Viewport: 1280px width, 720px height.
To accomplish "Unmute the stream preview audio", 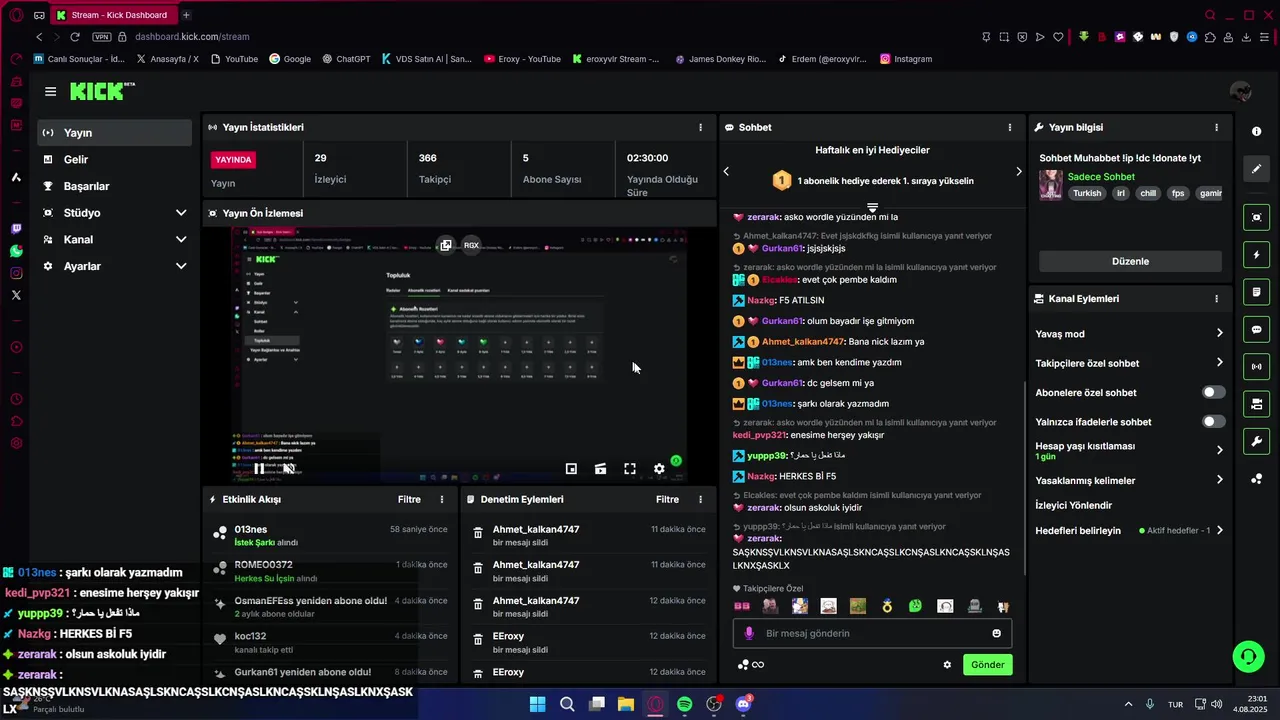I will point(288,468).
